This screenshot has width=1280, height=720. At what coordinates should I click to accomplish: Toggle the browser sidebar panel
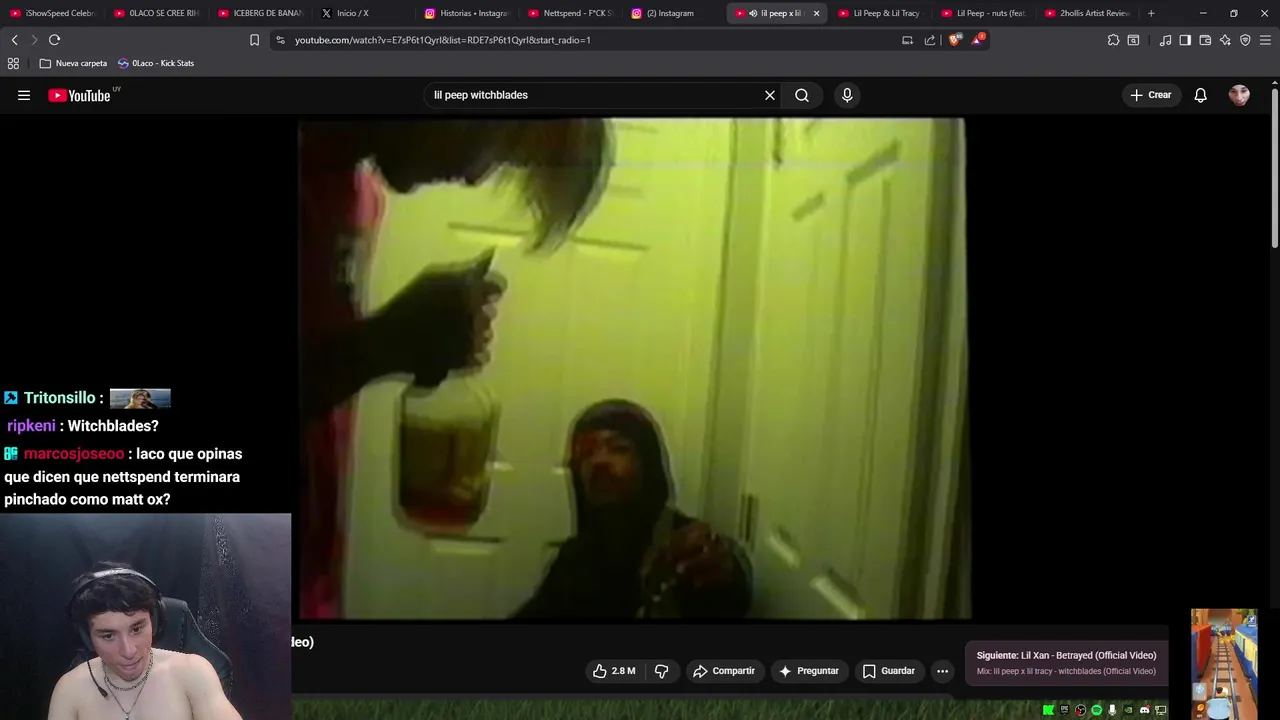(x=1185, y=40)
